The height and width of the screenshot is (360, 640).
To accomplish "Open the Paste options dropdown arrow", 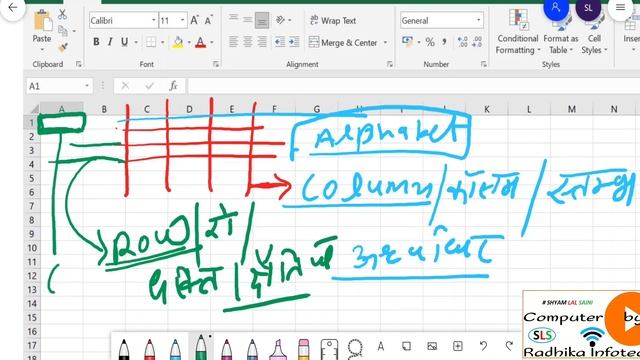I will point(42,50).
